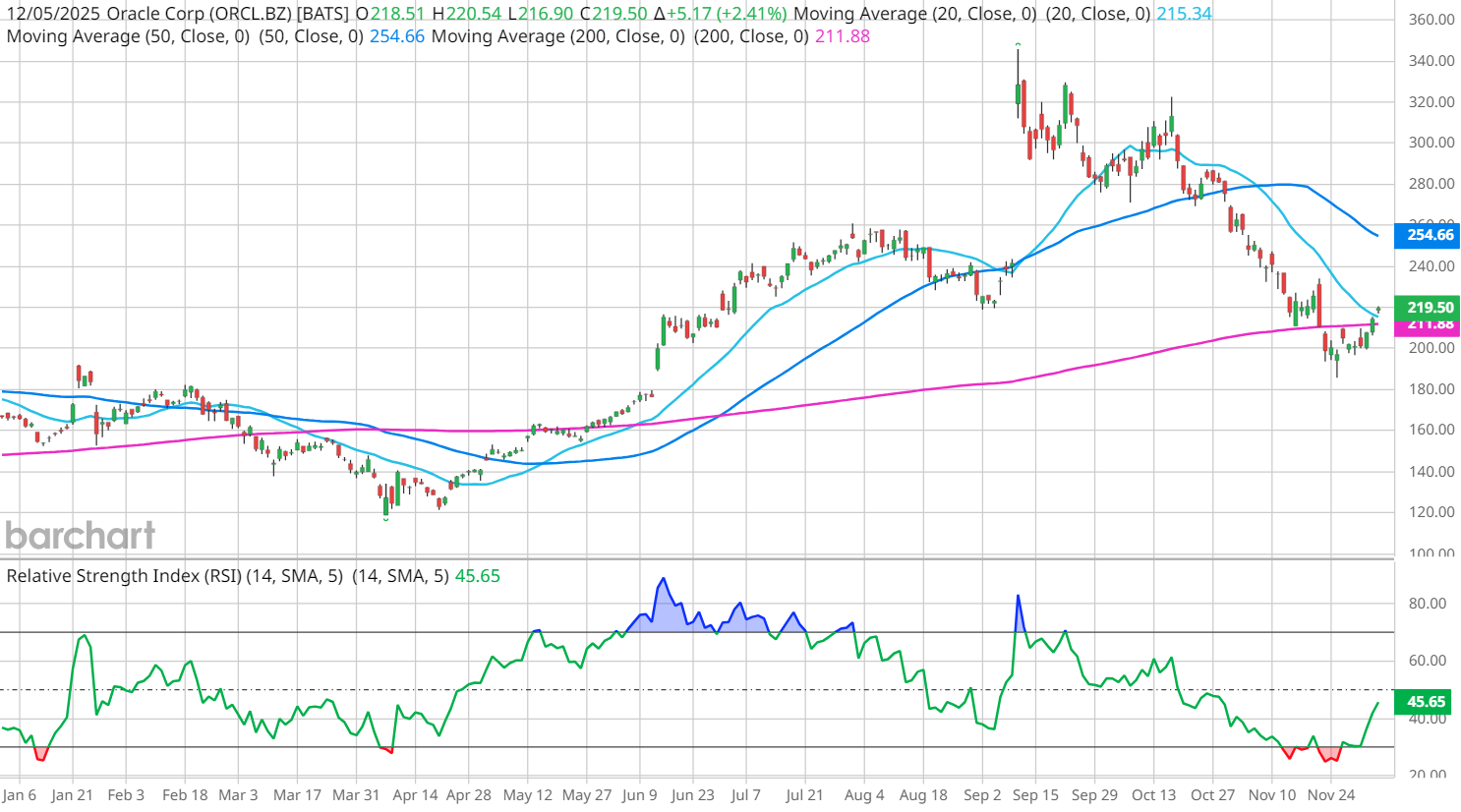Click the Jan 6 date label

20,795
